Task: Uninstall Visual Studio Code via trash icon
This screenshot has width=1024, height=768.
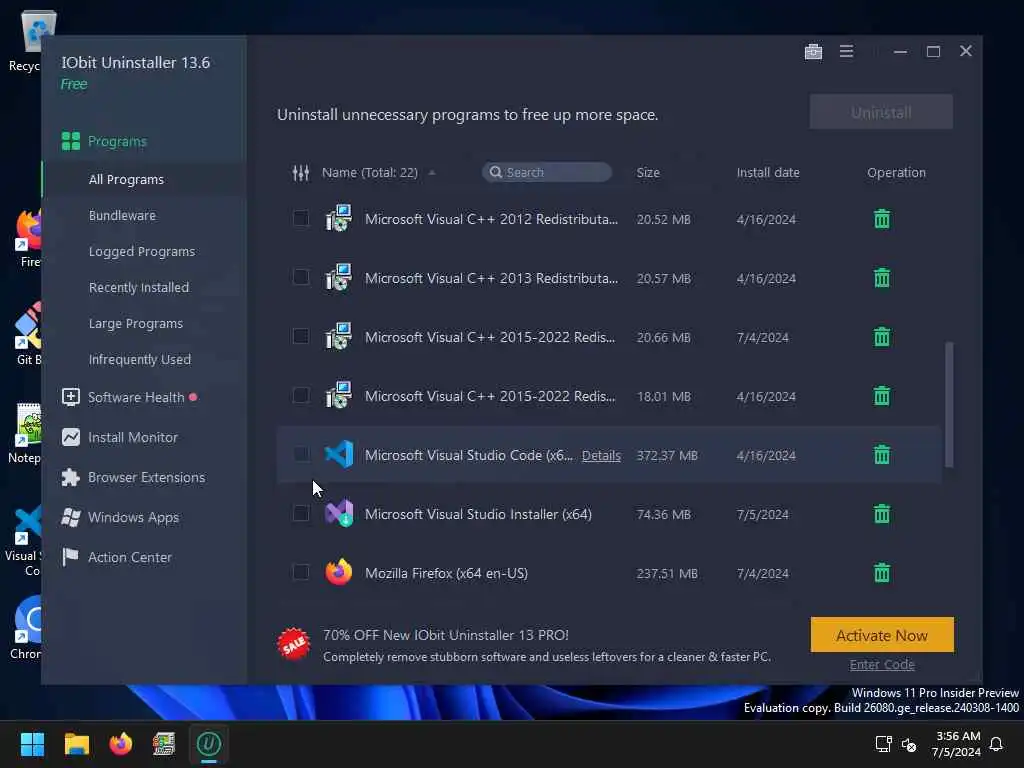Action: [882, 455]
